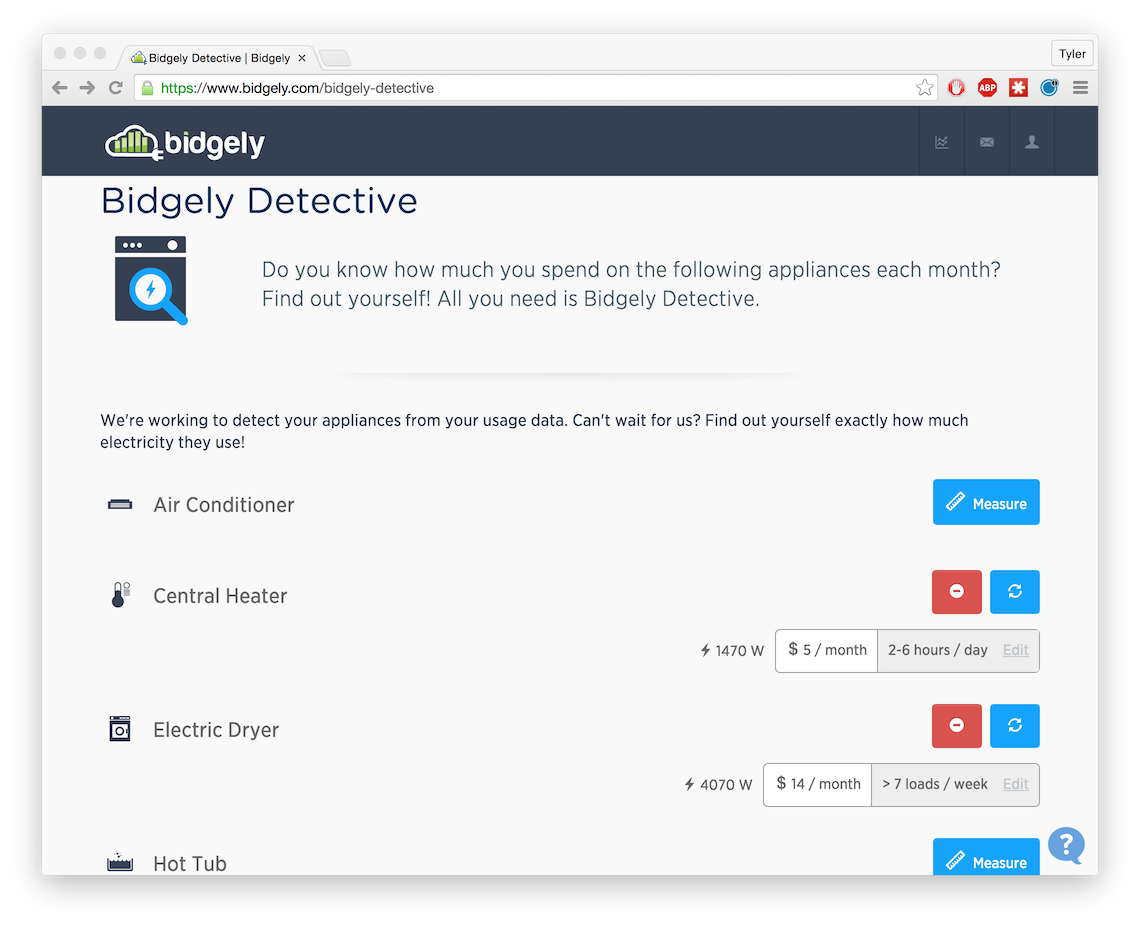
Task: Open the user profile icon
Action: pyautogui.click(x=1032, y=142)
